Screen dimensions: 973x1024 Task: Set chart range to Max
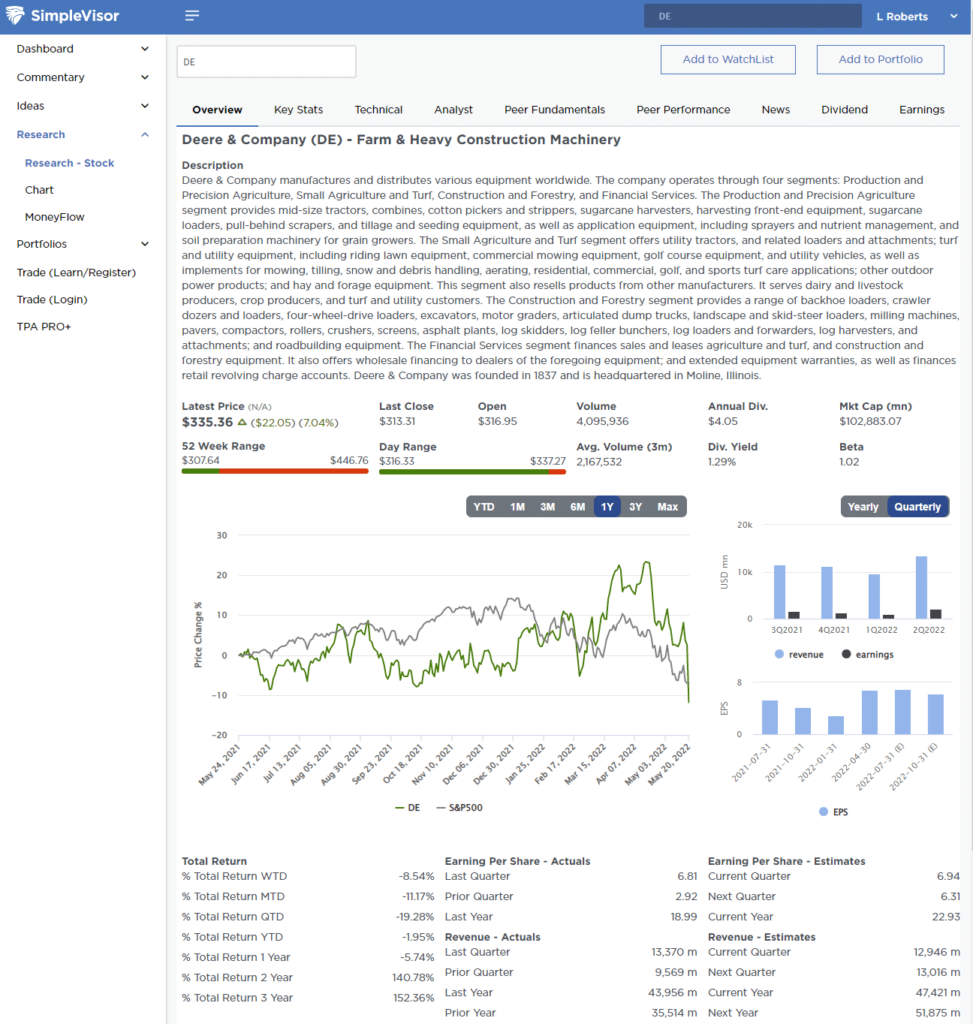pyautogui.click(x=668, y=507)
